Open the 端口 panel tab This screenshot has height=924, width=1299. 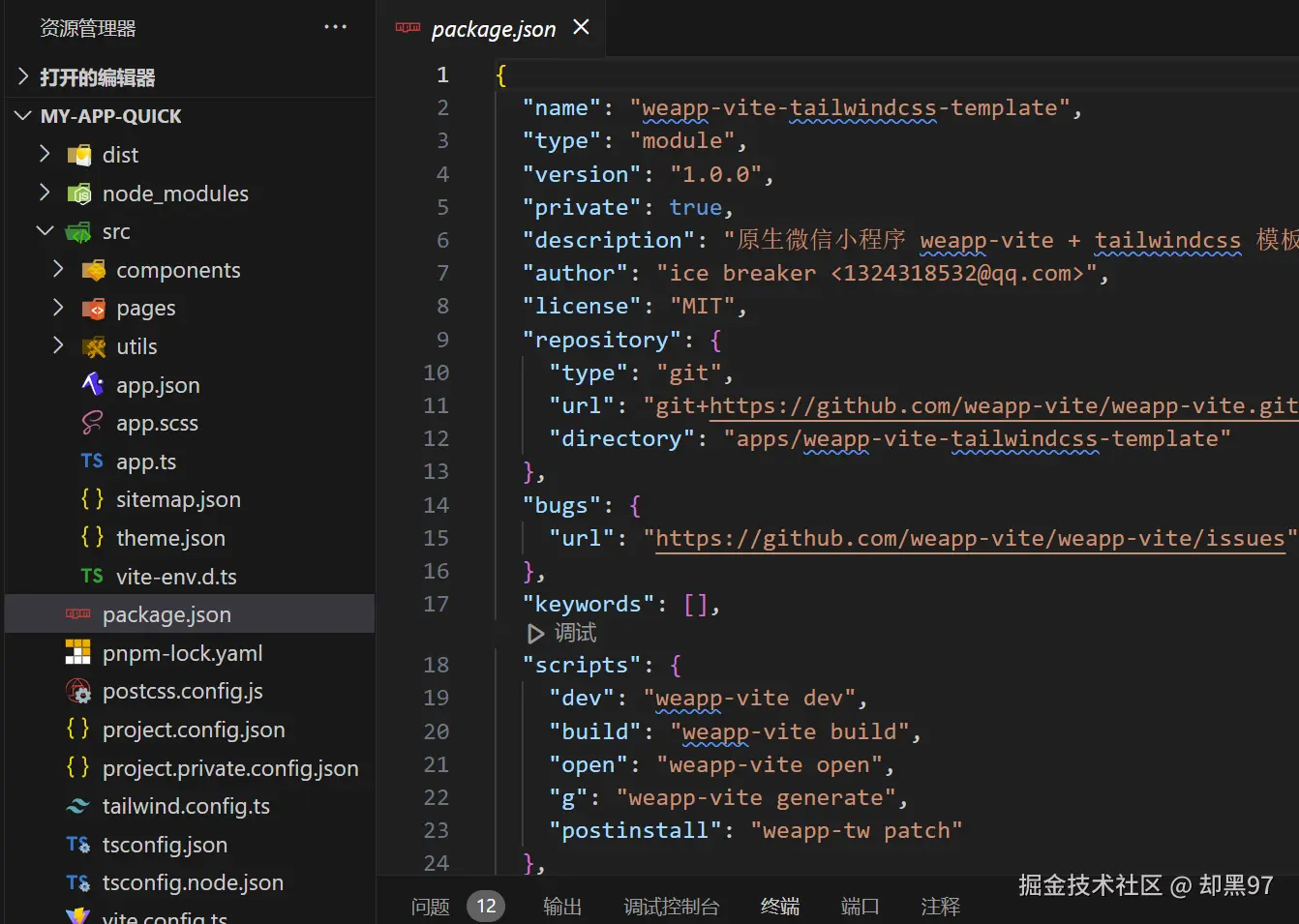tap(861, 907)
